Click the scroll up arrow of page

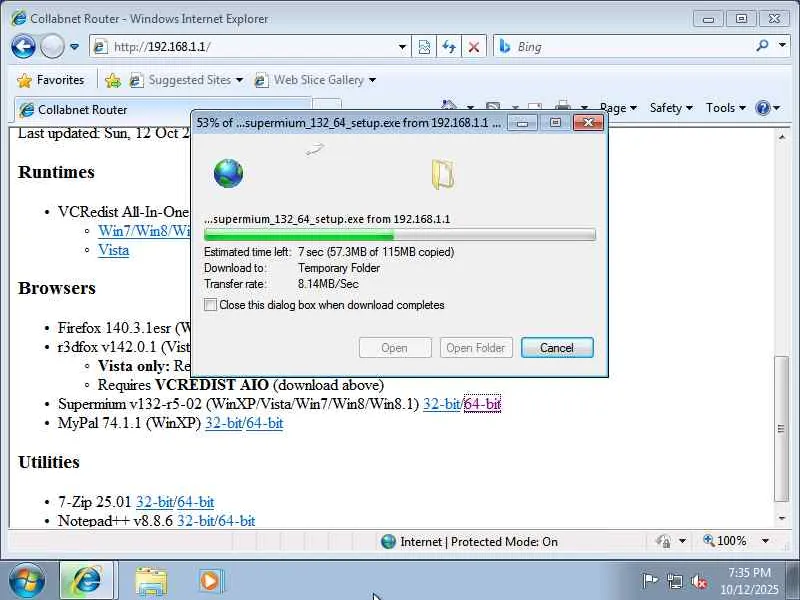[x=782, y=137]
